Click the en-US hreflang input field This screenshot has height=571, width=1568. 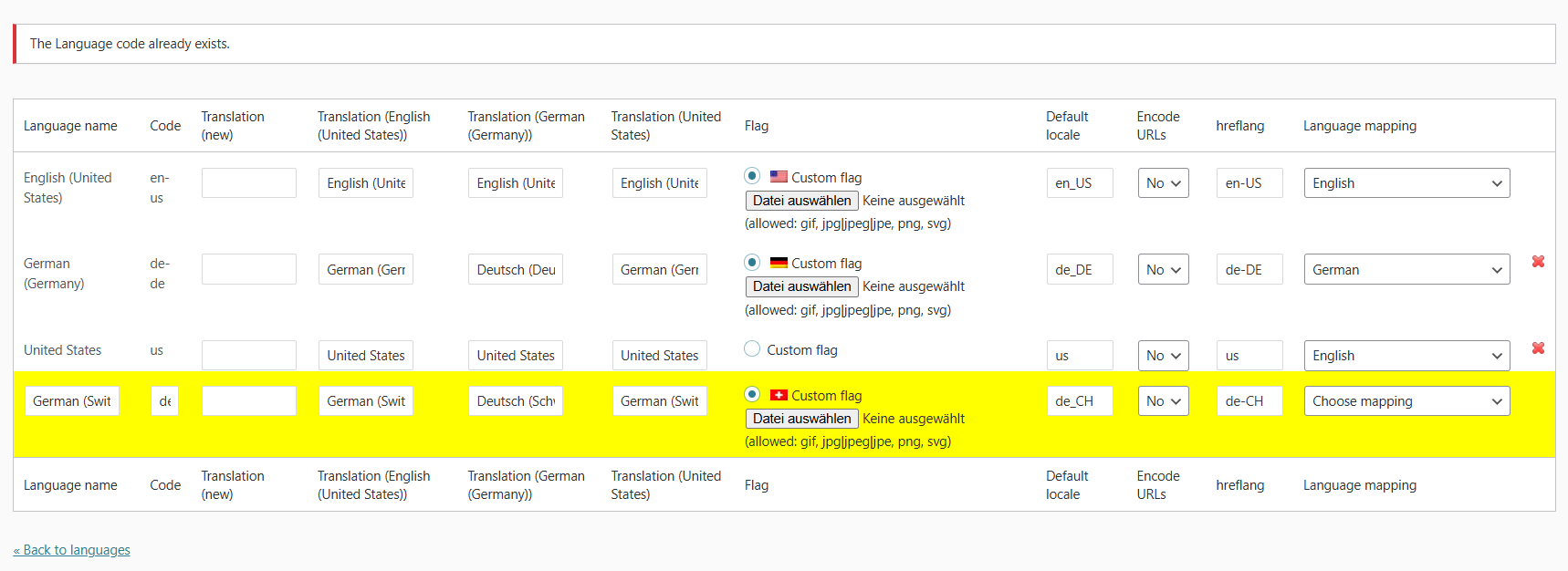point(1249,183)
